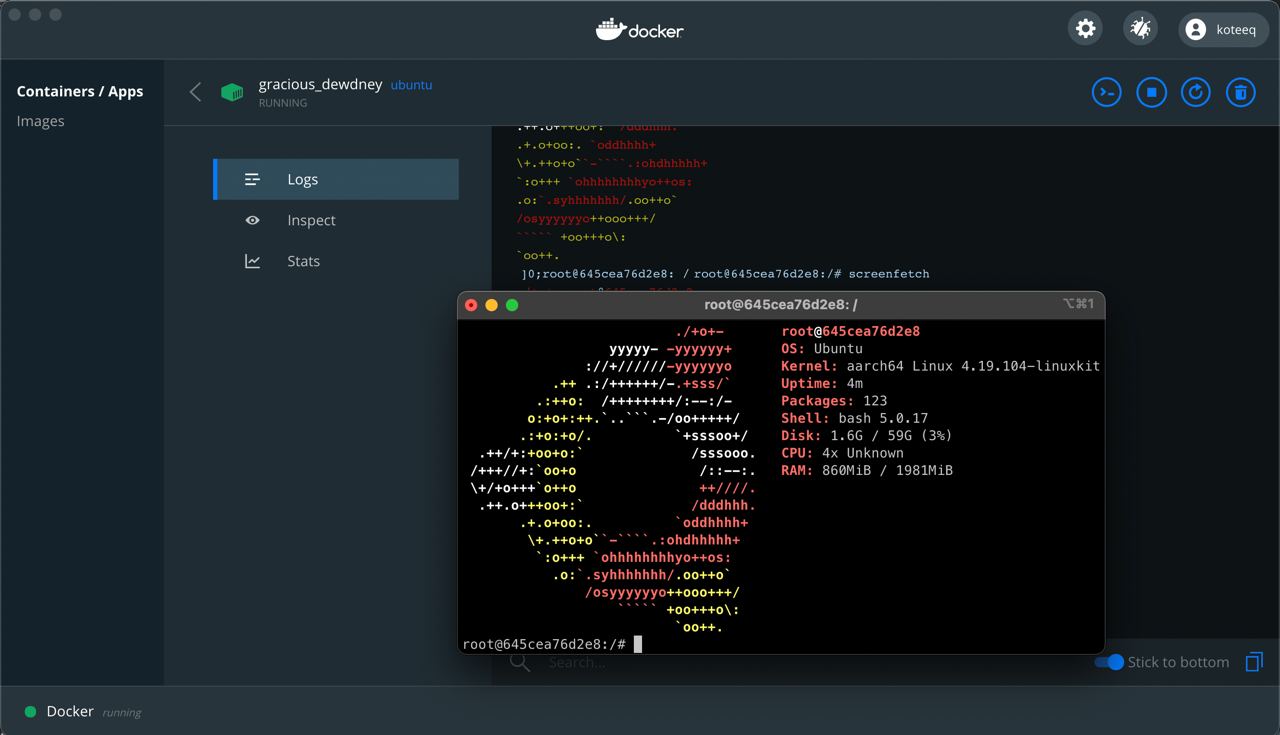Click the terminal prompt cursor line
Image resolution: width=1280 pixels, height=735 pixels.
[x=552, y=644]
